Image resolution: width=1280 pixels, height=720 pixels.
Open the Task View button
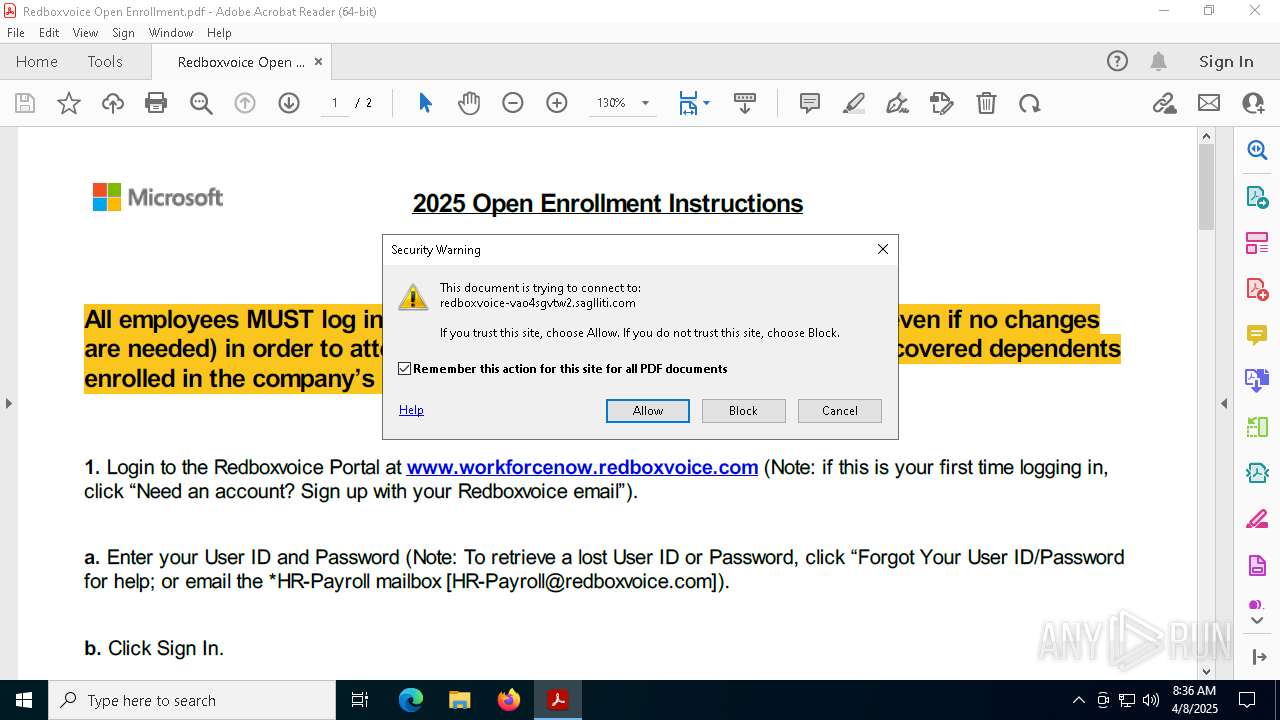pos(360,700)
